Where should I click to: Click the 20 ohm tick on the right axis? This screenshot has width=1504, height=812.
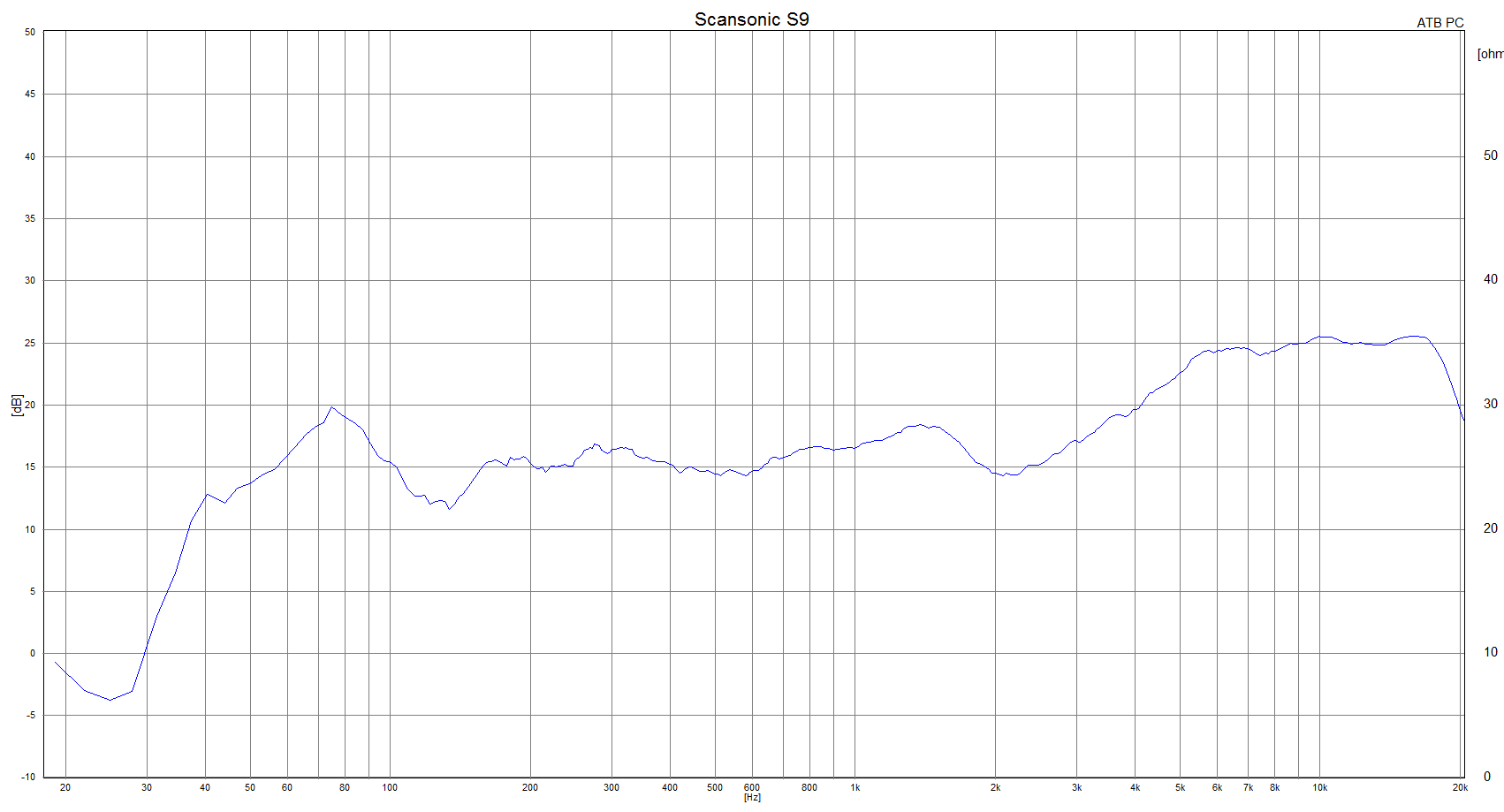click(1491, 528)
